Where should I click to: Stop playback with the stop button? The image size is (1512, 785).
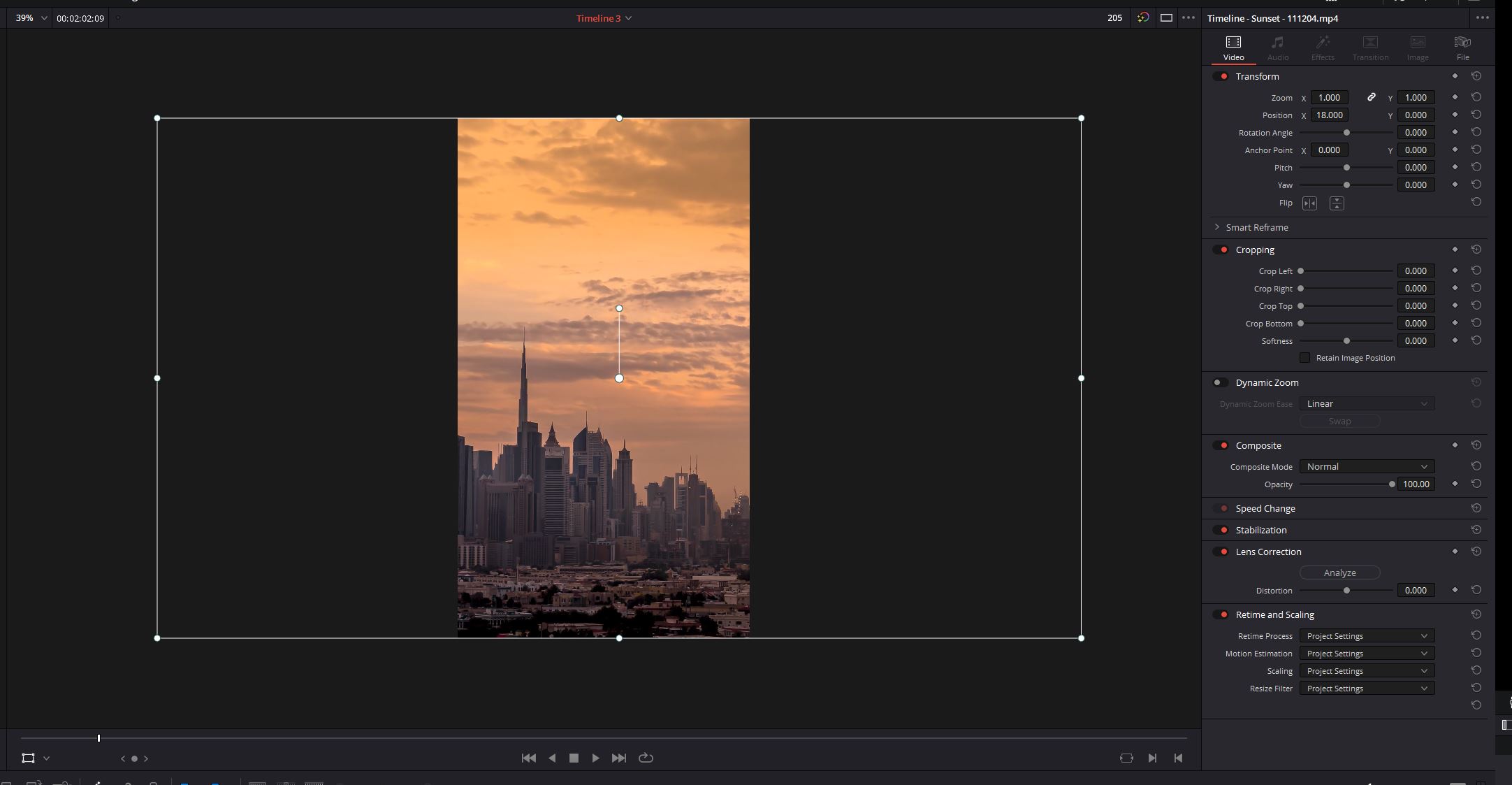click(574, 758)
